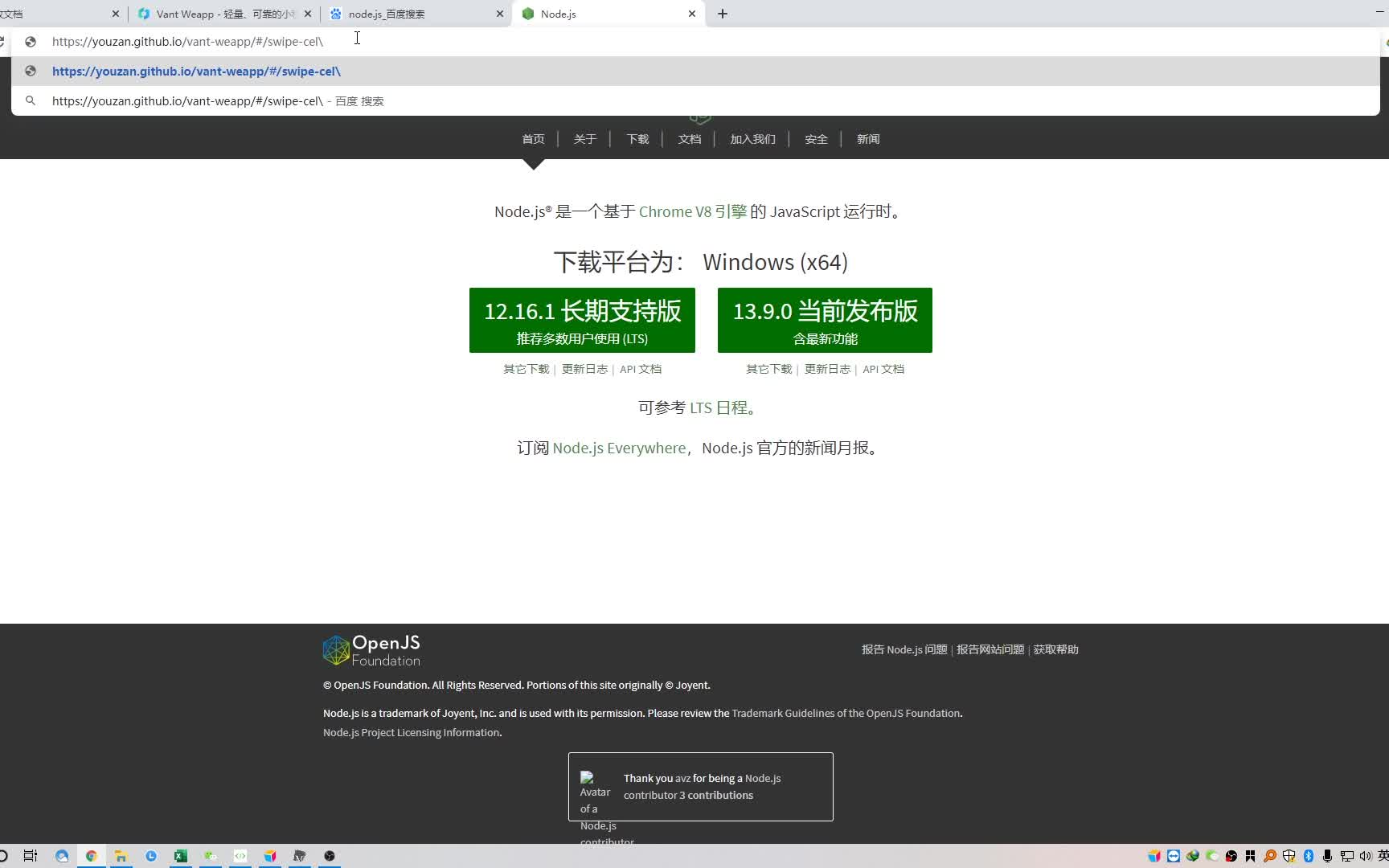Click the OpenJS Foundation logo
The image size is (1389, 868).
(x=371, y=650)
